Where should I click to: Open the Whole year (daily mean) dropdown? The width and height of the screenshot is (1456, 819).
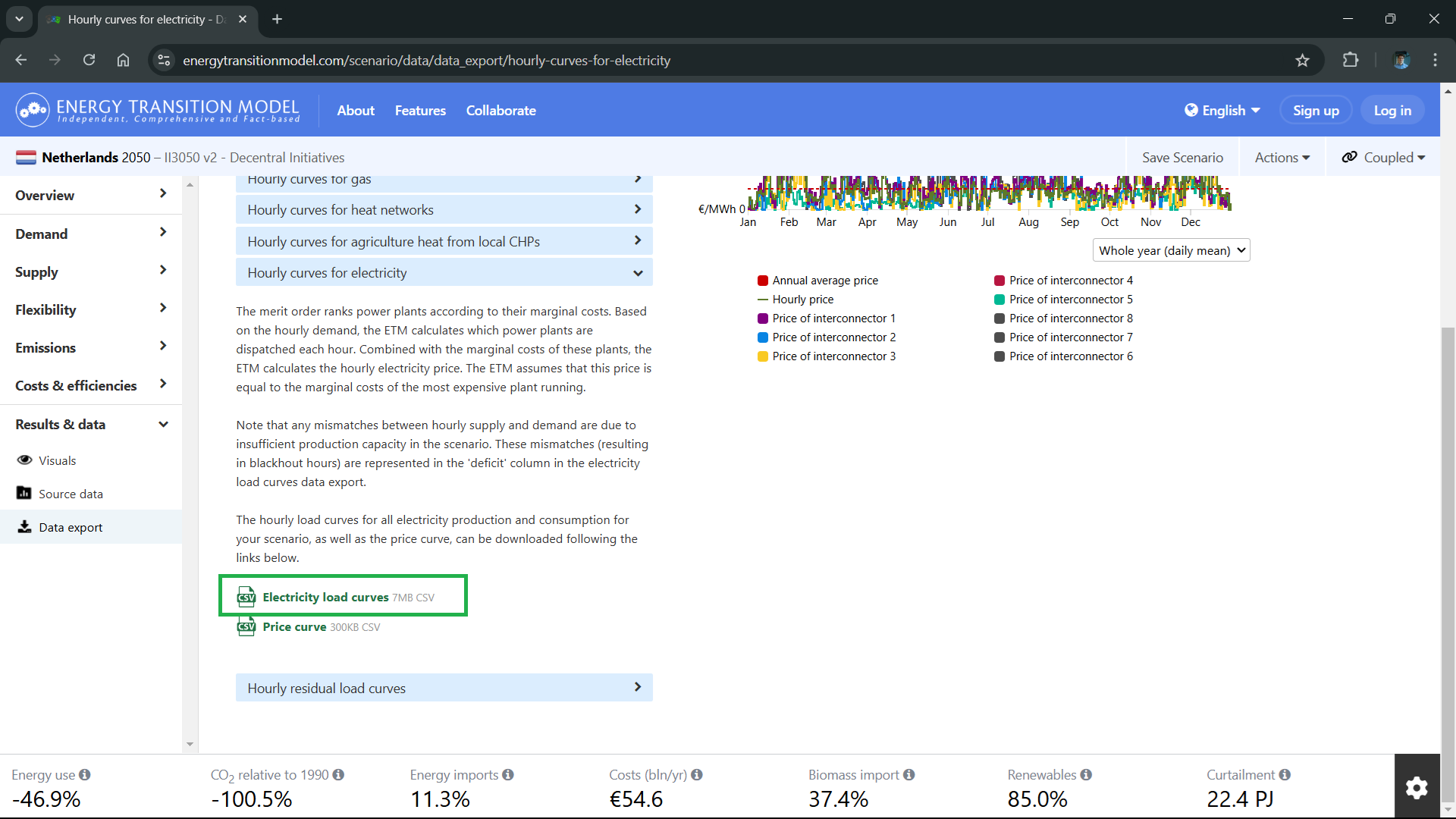pyautogui.click(x=1171, y=250)
